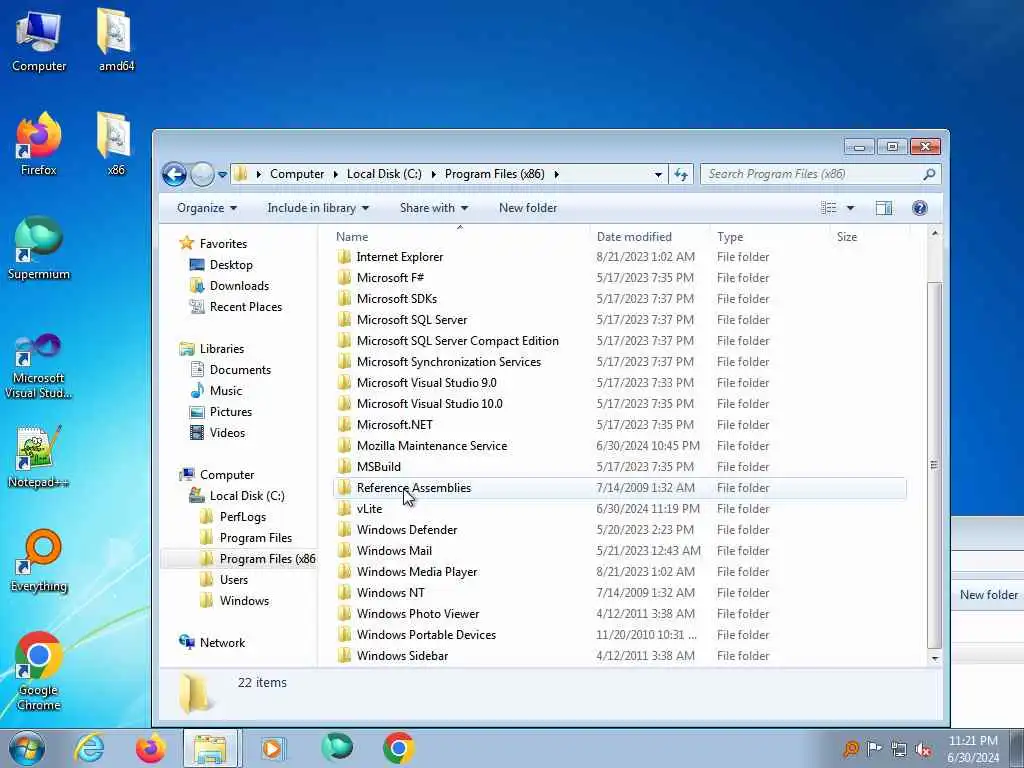The width and height of the screenshot is (1024, 768).
Task: Select the Everything desktop shortcut
Action: [x=39, y=561]
